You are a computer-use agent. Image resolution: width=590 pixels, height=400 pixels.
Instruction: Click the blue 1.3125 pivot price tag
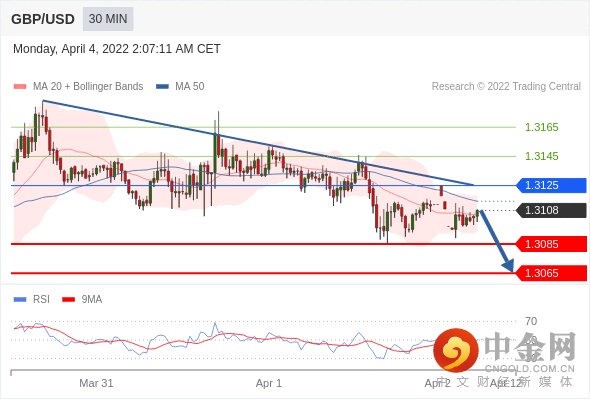551,185
